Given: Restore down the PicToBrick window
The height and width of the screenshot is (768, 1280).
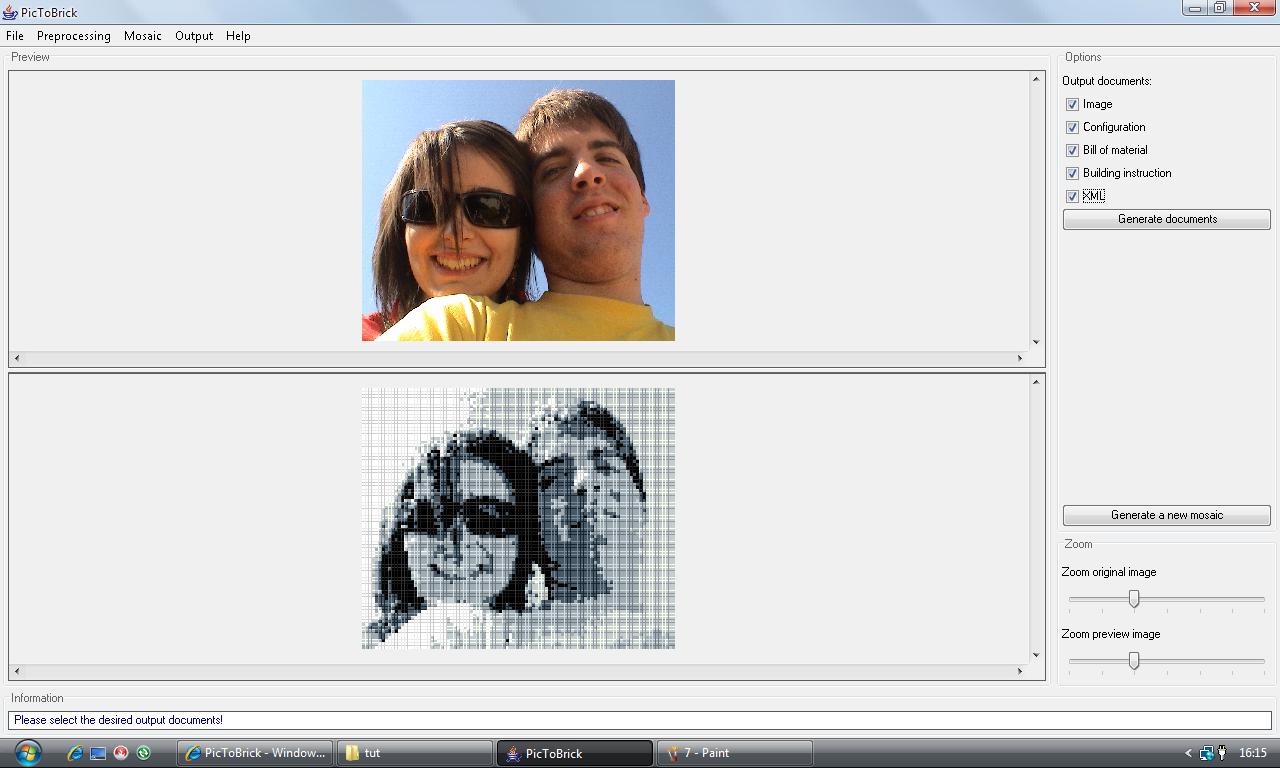Looking at the screenshot, I should coord(1220,8).
